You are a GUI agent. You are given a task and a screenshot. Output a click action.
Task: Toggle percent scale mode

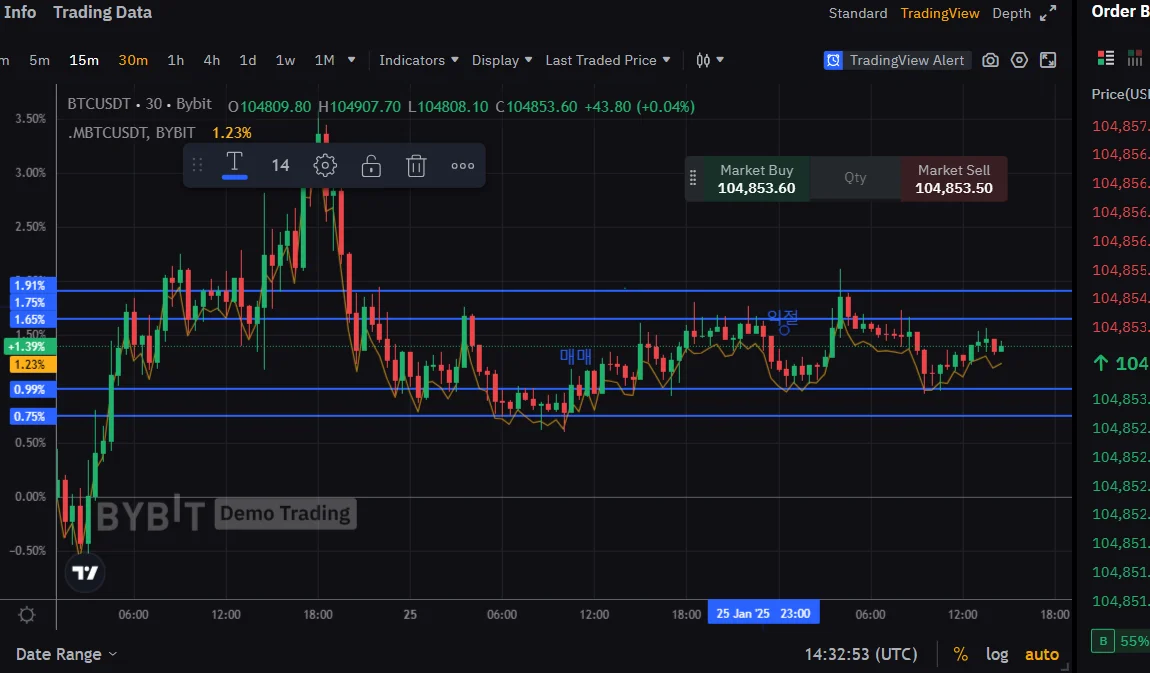(x=960, y=654)
